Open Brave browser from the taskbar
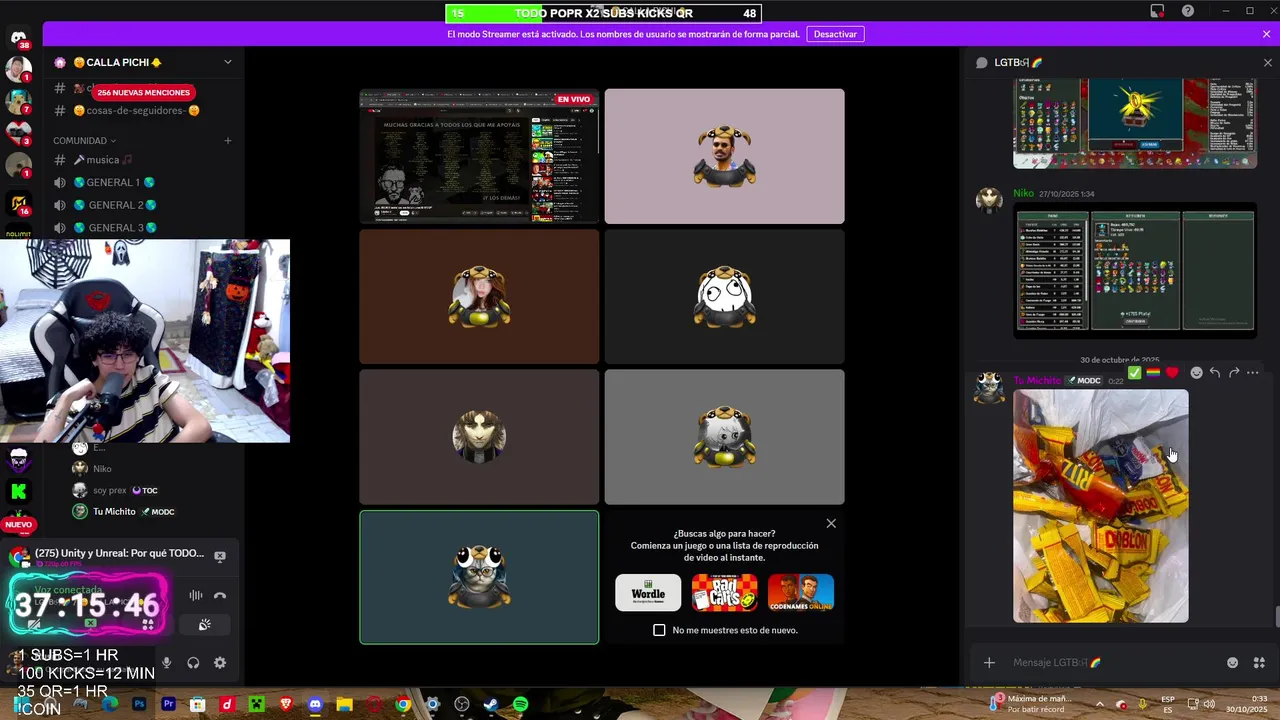 point(286,704)
